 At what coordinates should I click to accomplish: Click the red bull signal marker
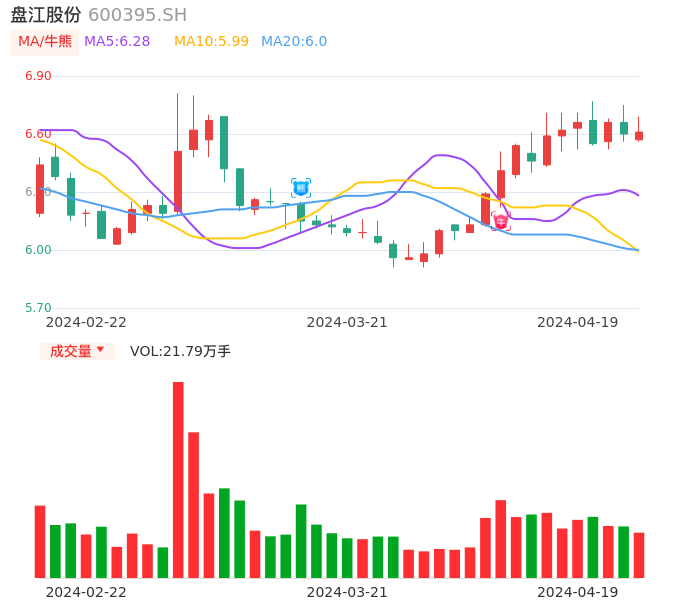pyautogui.click(x=501, y=221)
